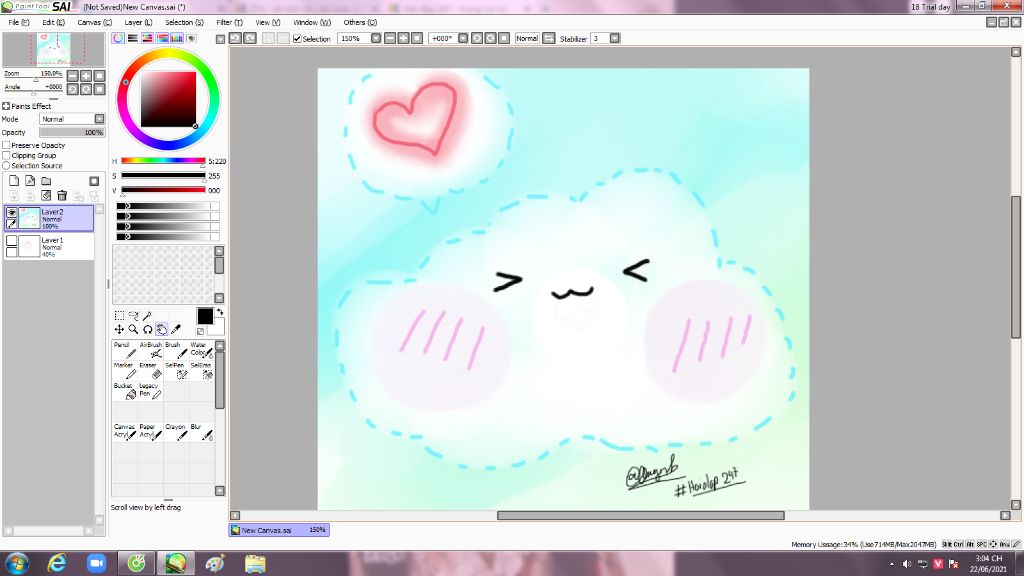Image resolution: width=1024 pixels, height=576 pixels.
Task: Click the navigator canvas thumbnail
Action: tap(54, 50)
